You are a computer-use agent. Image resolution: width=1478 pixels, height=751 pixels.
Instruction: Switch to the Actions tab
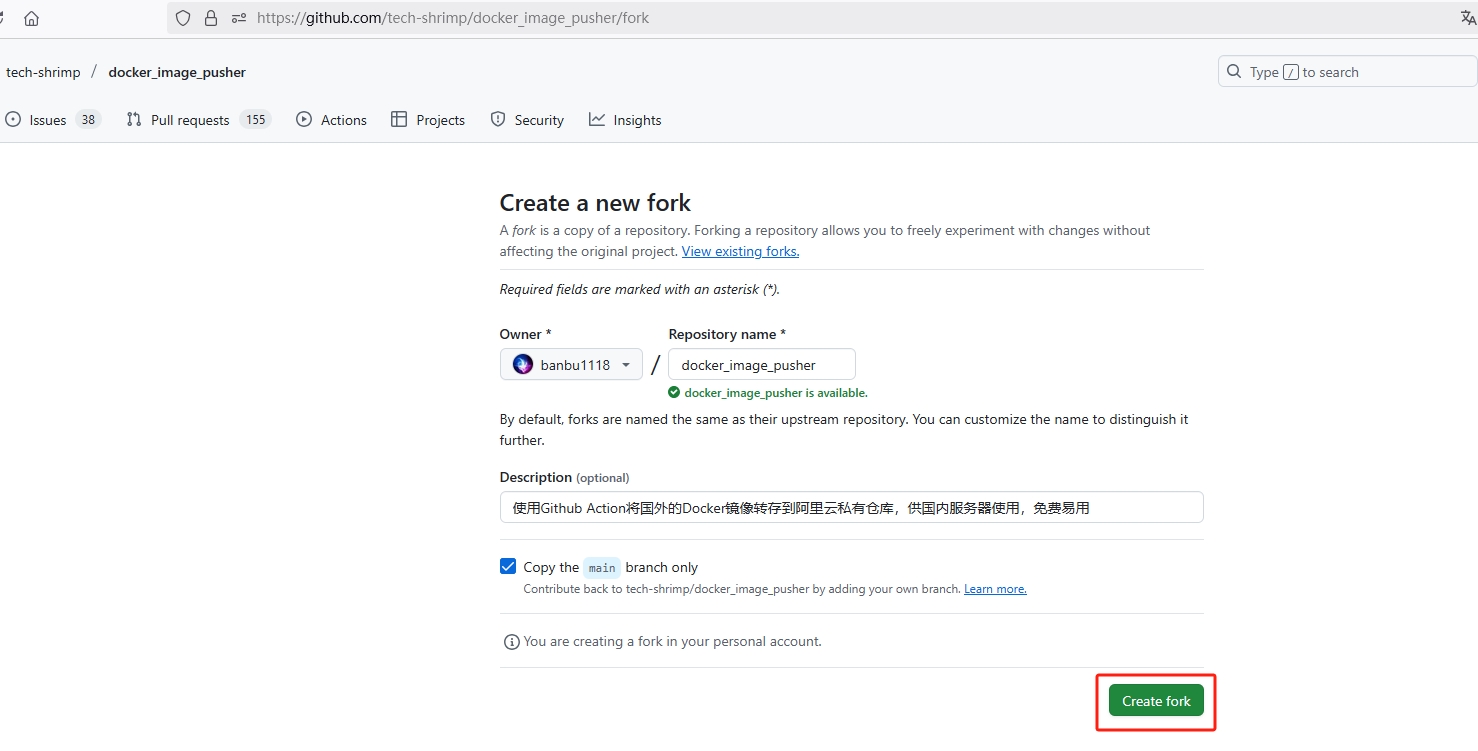pyautogui.click(x=332, y=120)
